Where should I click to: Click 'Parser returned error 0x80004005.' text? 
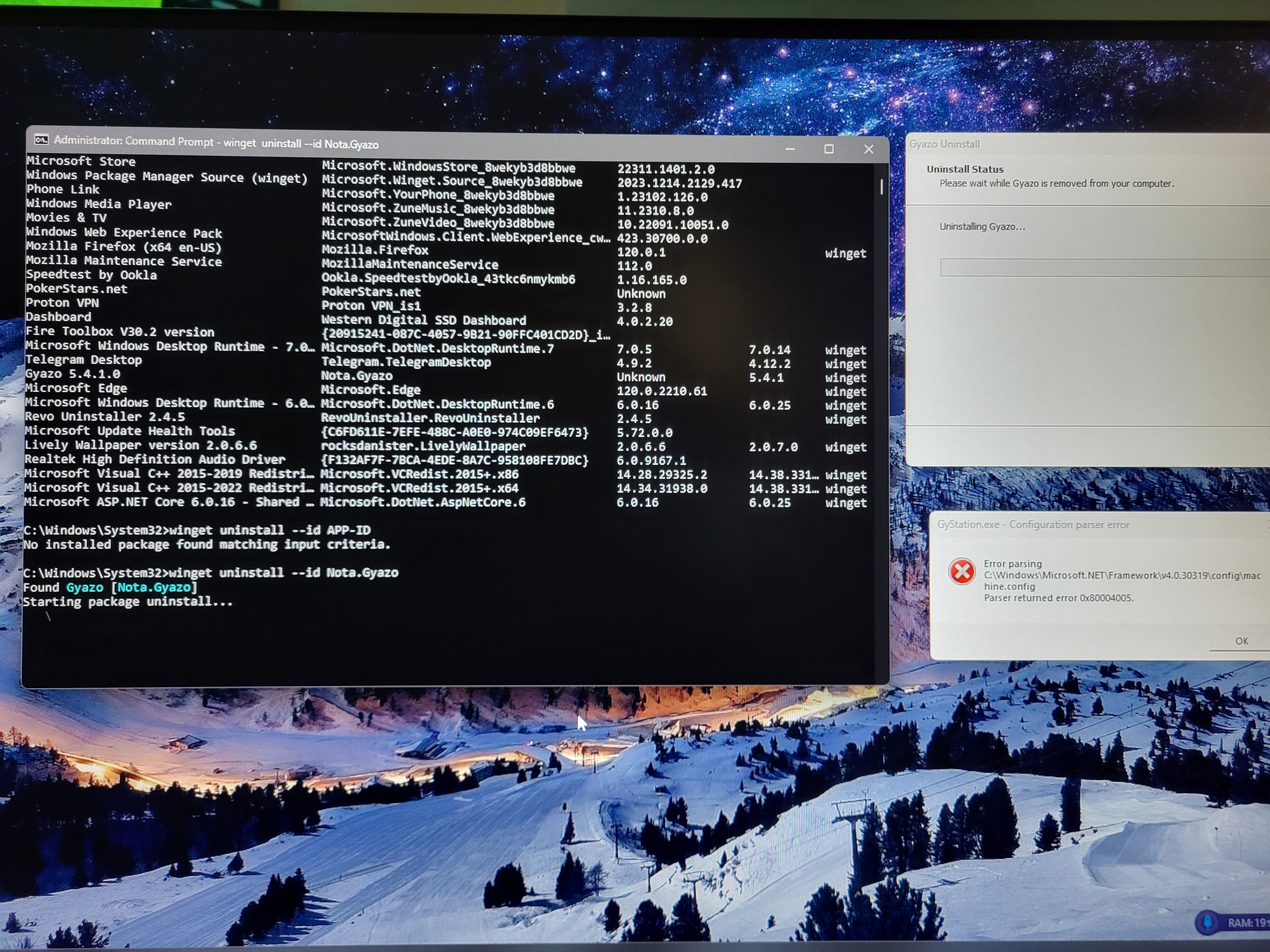tap(1059, 598)
